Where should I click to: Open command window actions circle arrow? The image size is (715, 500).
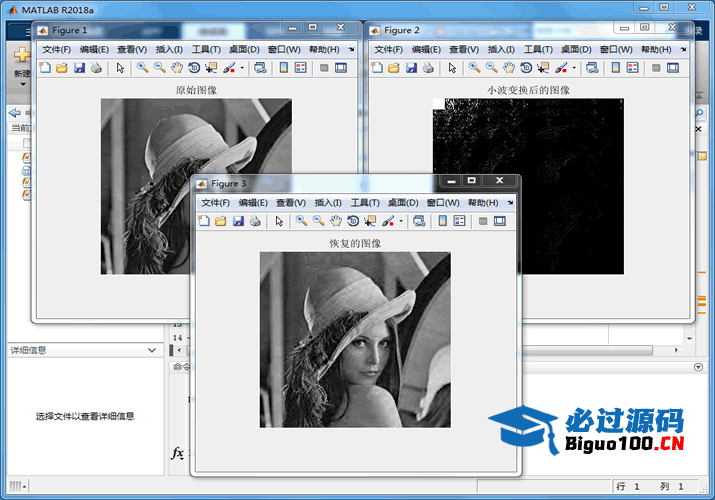(x=698, y=367)
